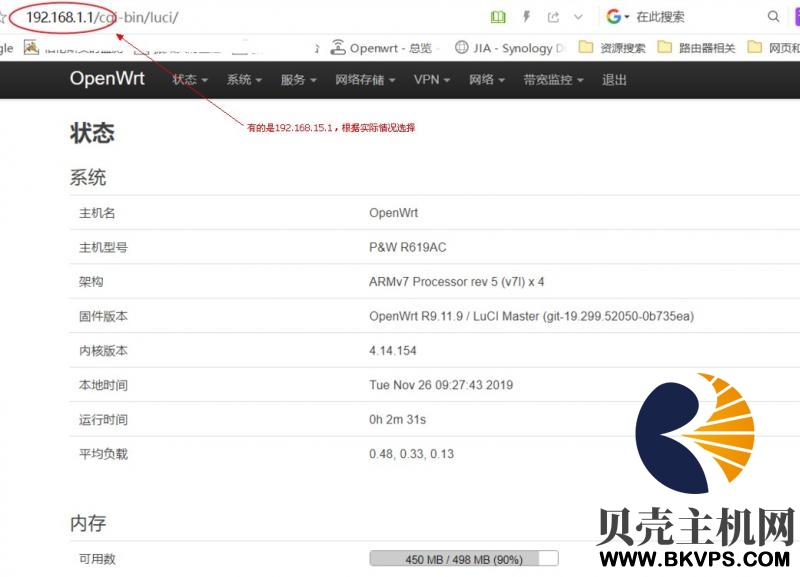
Task: Open the 资源搜索 bookmark folder
Action: point(612,48)
